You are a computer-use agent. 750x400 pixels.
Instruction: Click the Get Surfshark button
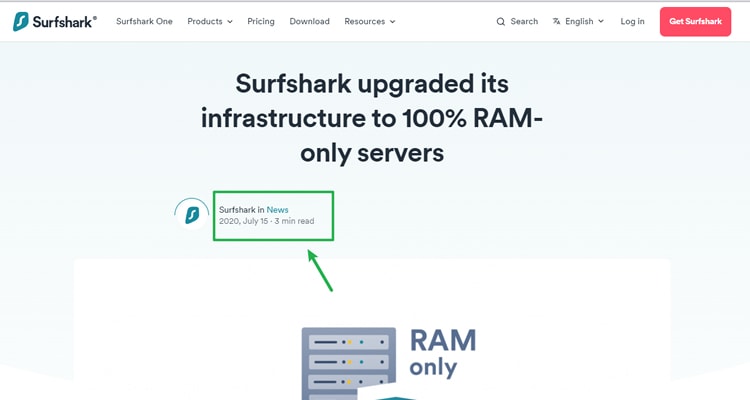695,22
